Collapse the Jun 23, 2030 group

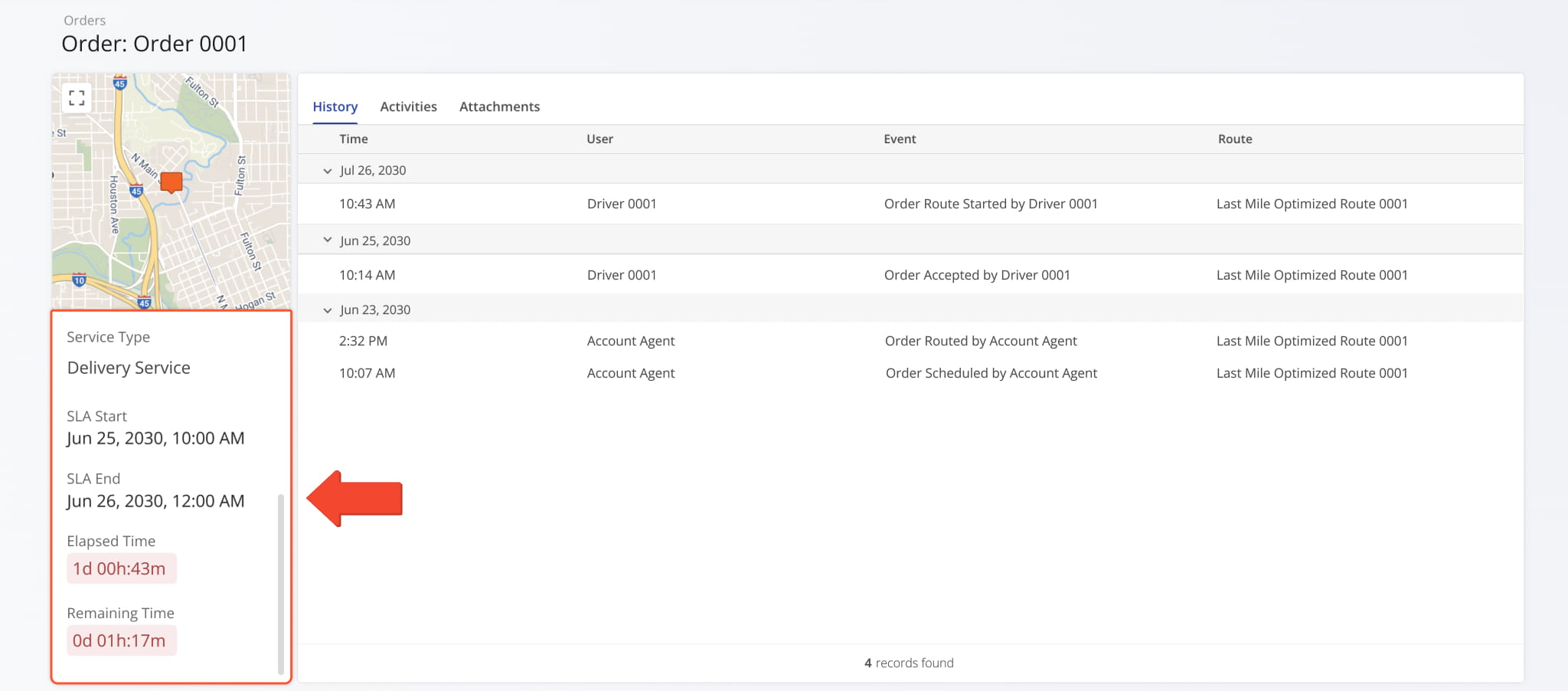328,309
